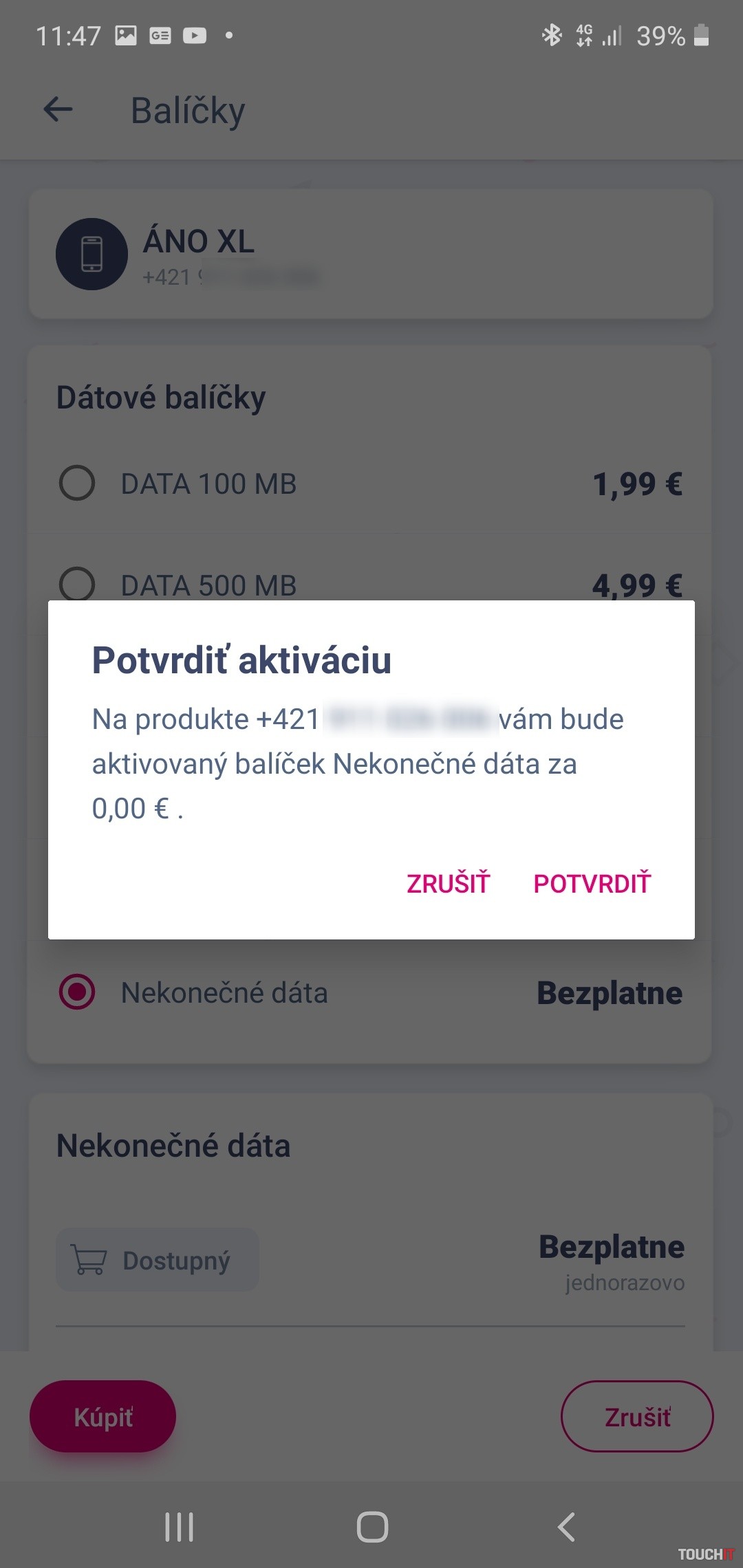Open the ÁNO XL product card
Viewport: 743px width, 1568px height.
(413, 254)
